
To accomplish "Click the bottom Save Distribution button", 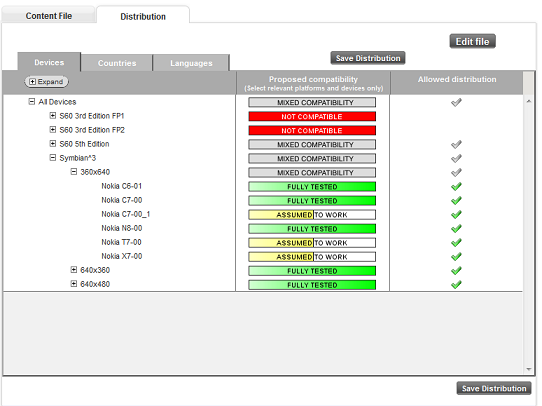I will pos(494,388).
